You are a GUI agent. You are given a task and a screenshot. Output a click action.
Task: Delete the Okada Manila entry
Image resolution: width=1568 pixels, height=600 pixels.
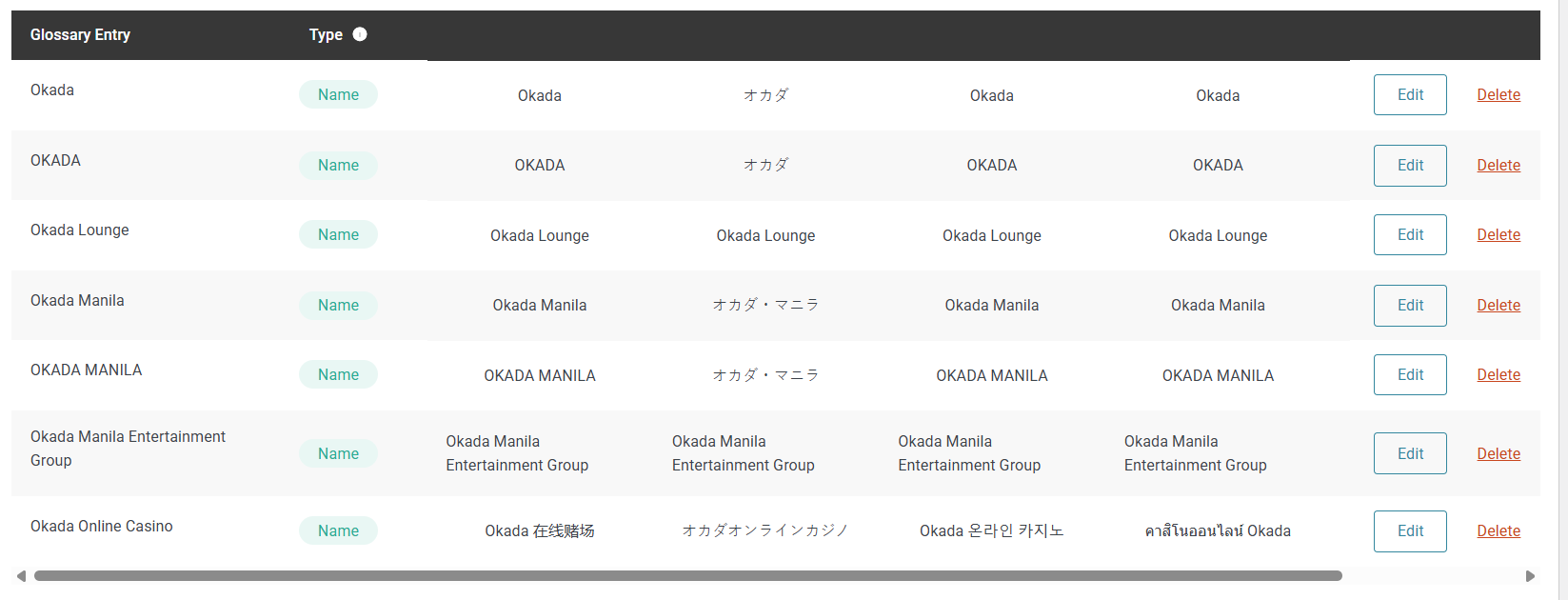tap(1499, 306)
